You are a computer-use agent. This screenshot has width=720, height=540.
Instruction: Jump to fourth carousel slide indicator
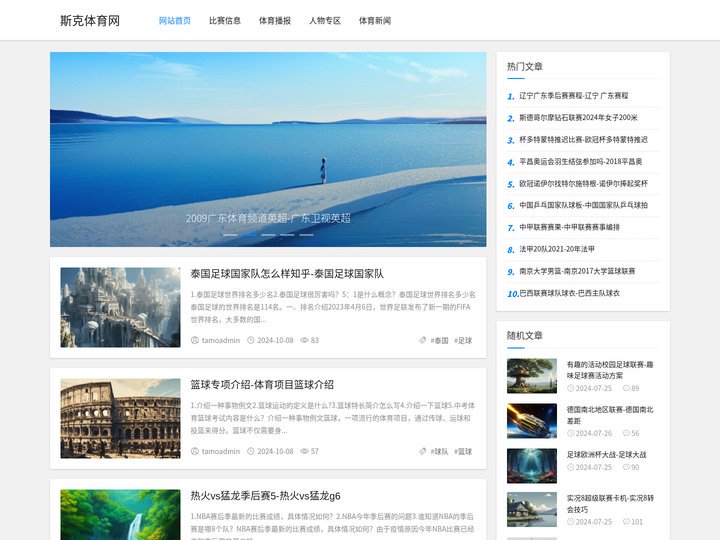[x=287, y=235]
